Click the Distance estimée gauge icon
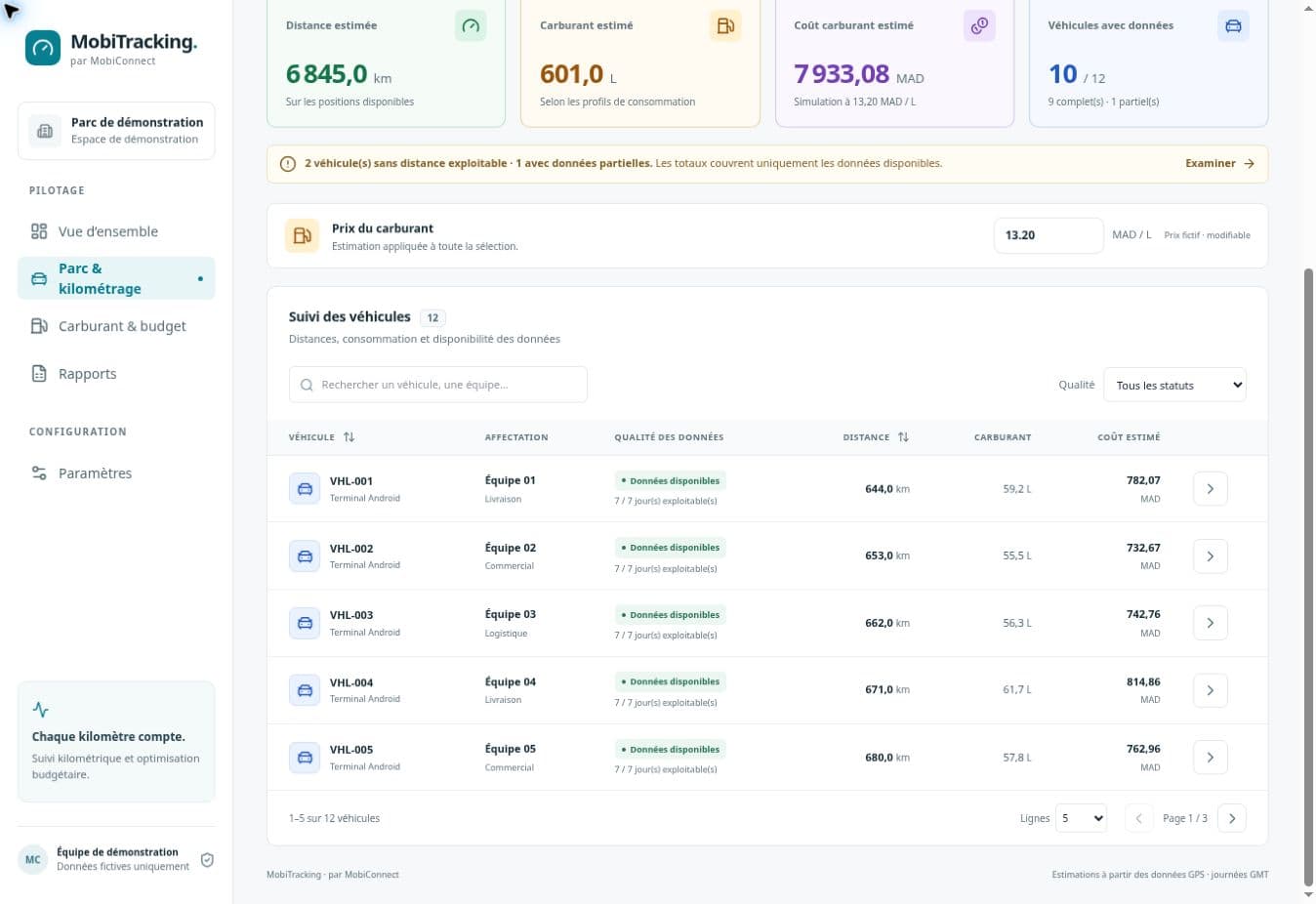 tap(471, 26)
